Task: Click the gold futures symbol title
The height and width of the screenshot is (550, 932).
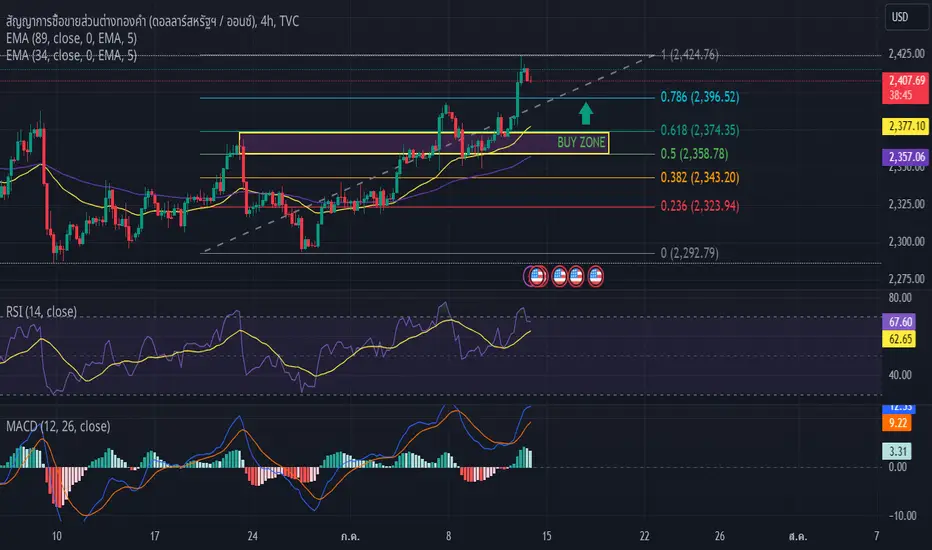Action: click(152, 21)
